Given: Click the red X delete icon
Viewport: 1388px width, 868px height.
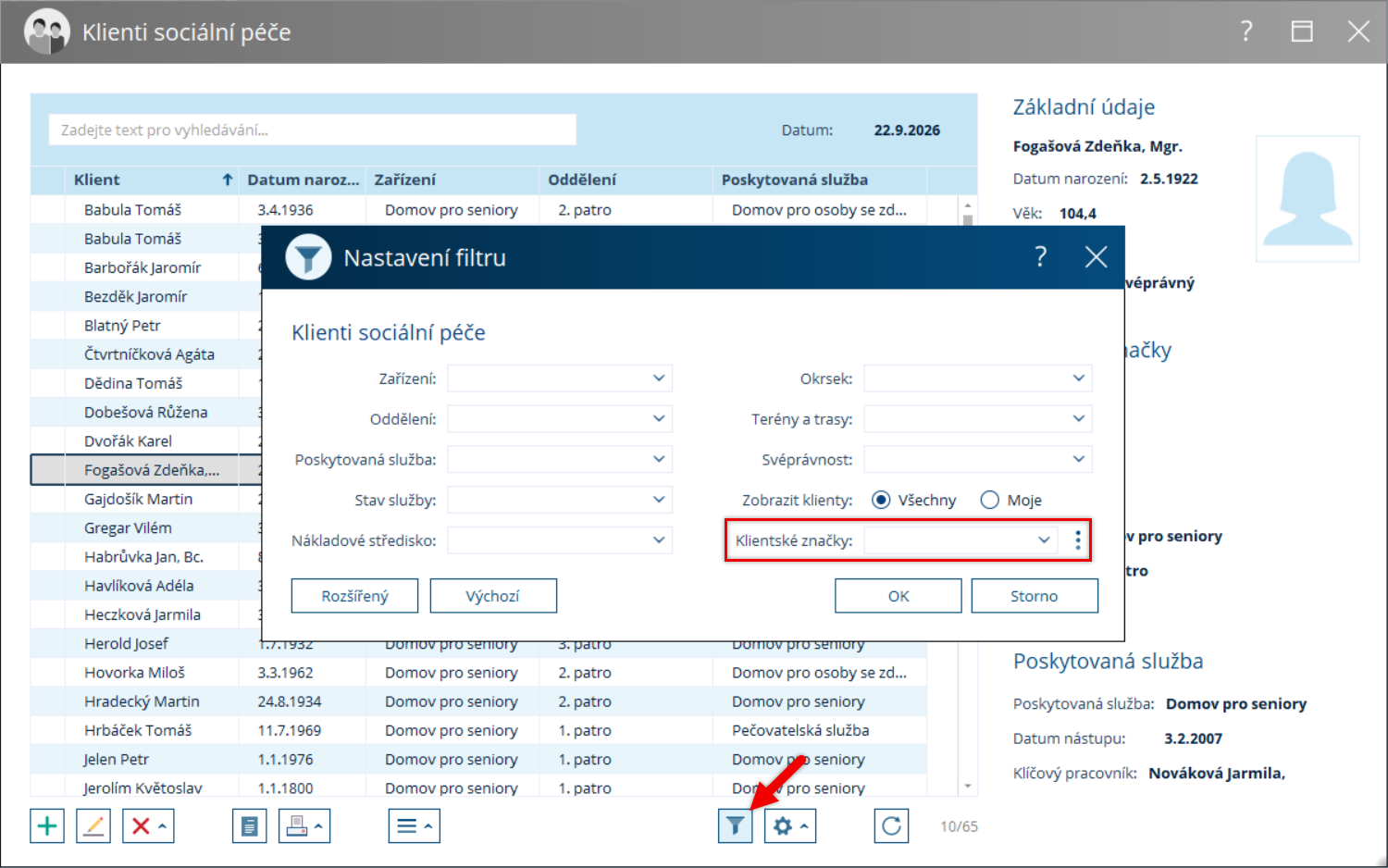Looking at the screenshot, I should (141, 825).
